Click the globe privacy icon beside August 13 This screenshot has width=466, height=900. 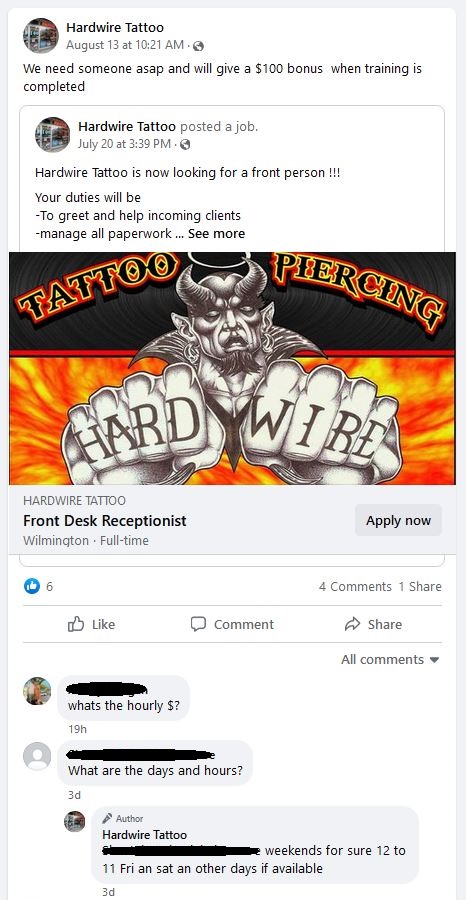198,46
